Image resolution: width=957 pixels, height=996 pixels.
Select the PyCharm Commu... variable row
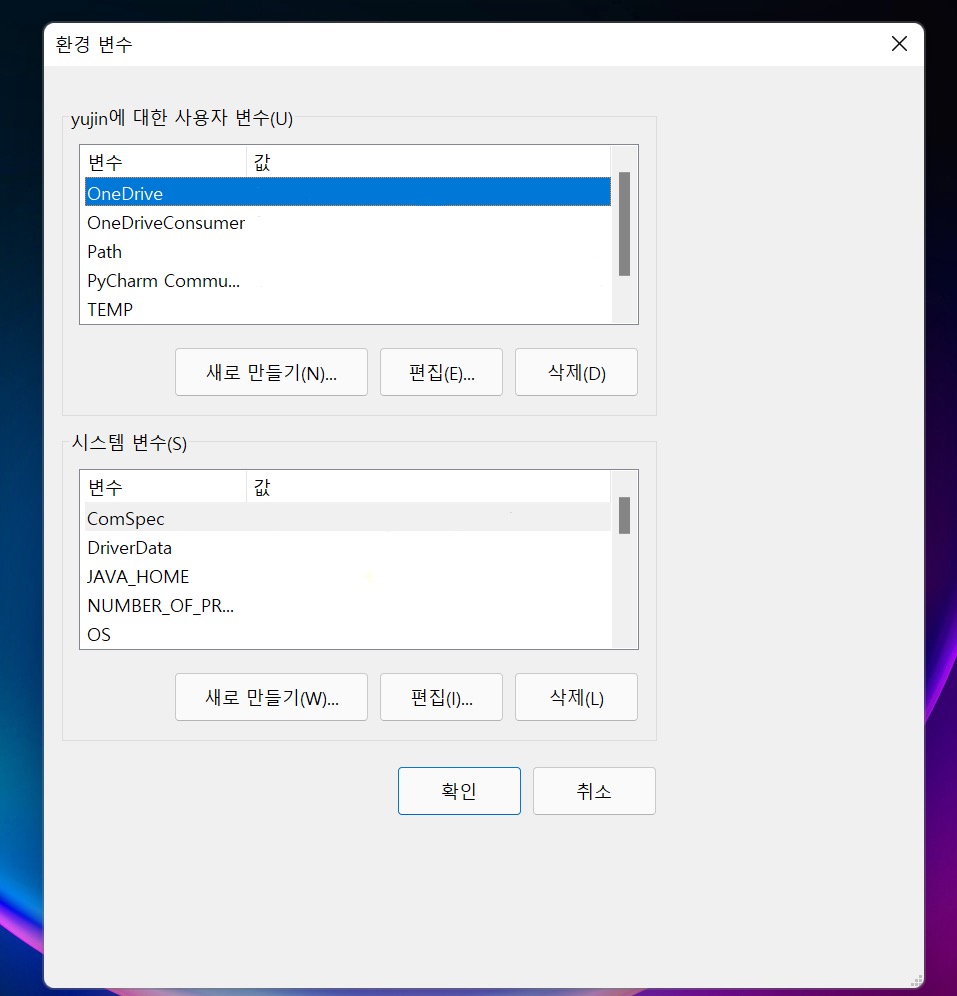[x=347, y=280]
